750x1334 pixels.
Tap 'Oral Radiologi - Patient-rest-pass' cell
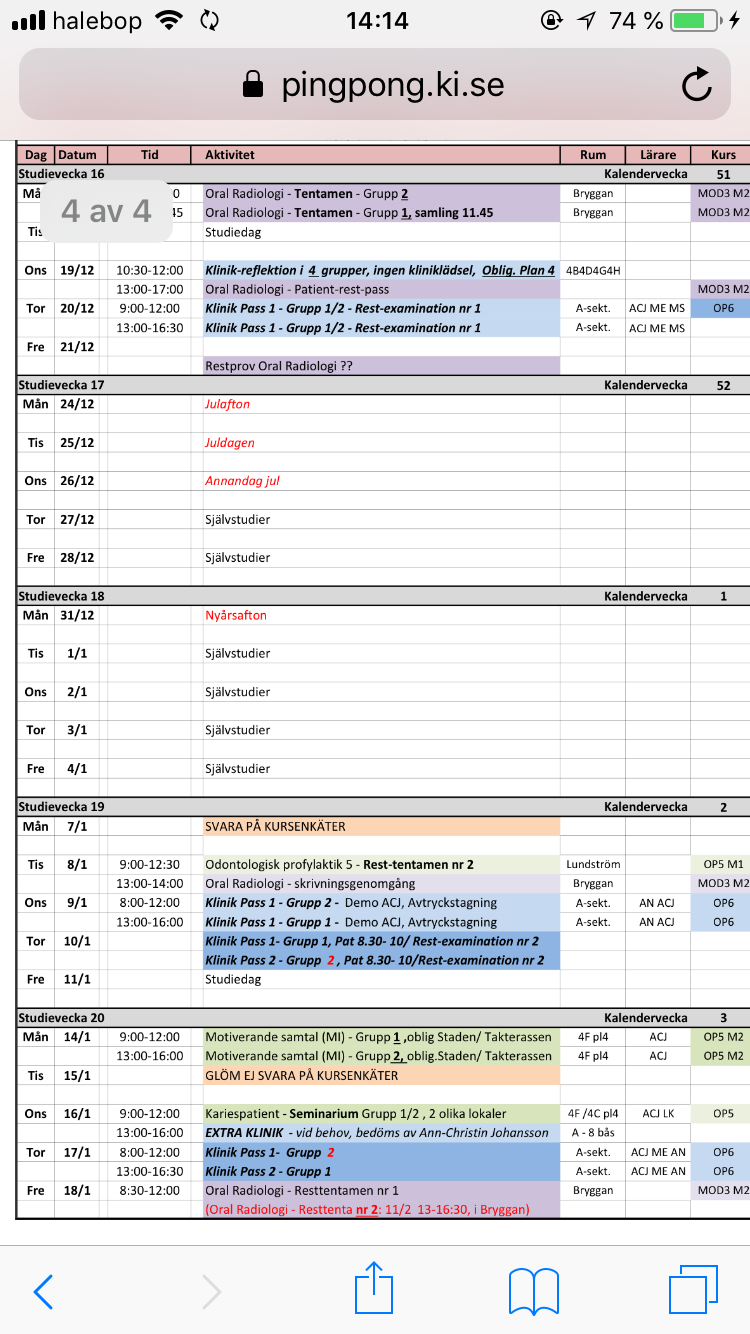point(380,289)
